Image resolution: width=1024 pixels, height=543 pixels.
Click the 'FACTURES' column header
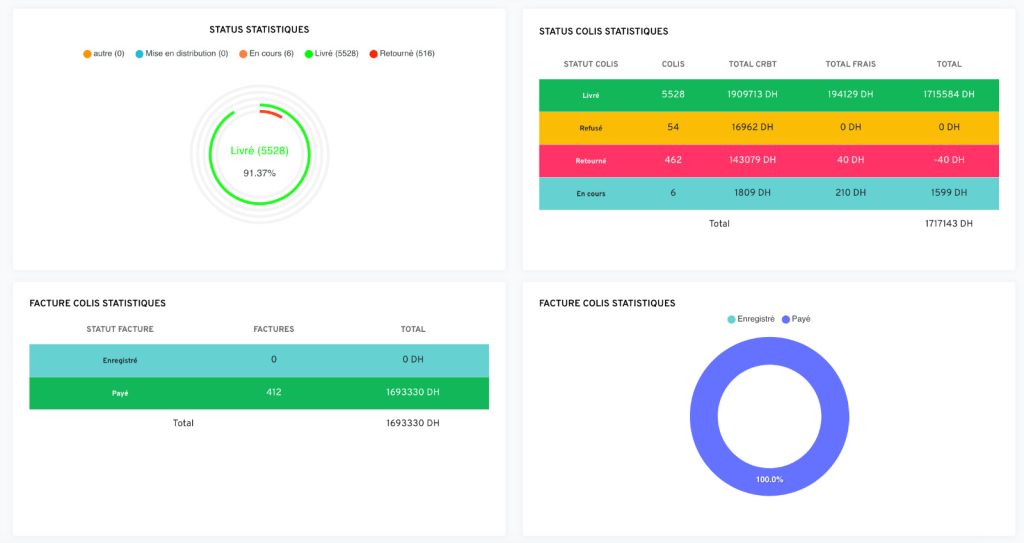[x=274, y=329]
